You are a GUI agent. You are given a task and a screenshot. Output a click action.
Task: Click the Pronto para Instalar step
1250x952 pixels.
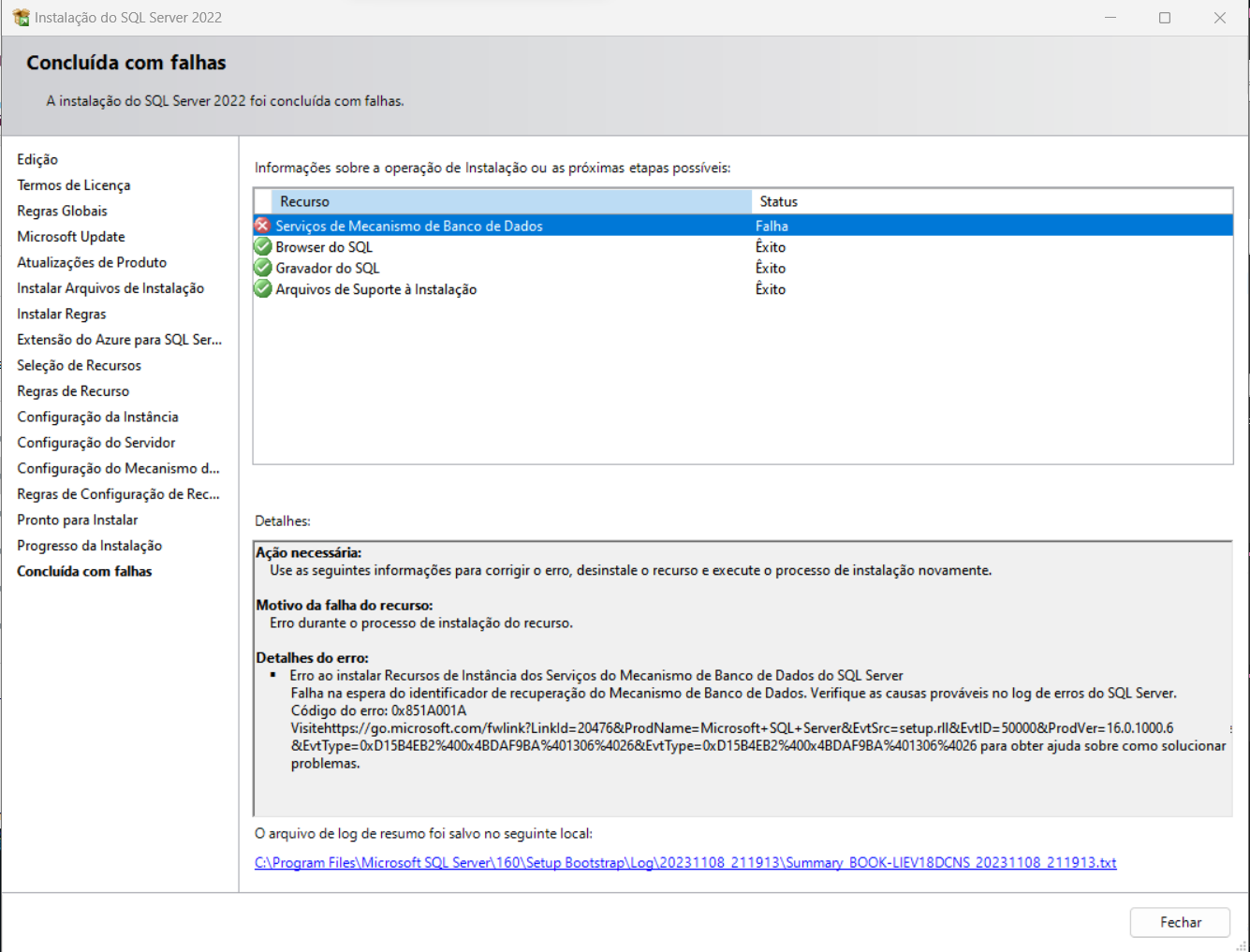point(77,520)
